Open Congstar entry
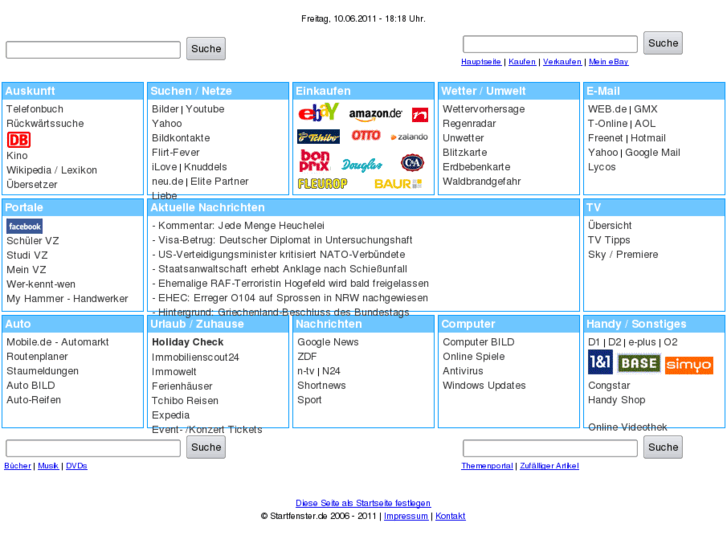The width and height of the screenshot is (727, 545). (x=609, y=385)
